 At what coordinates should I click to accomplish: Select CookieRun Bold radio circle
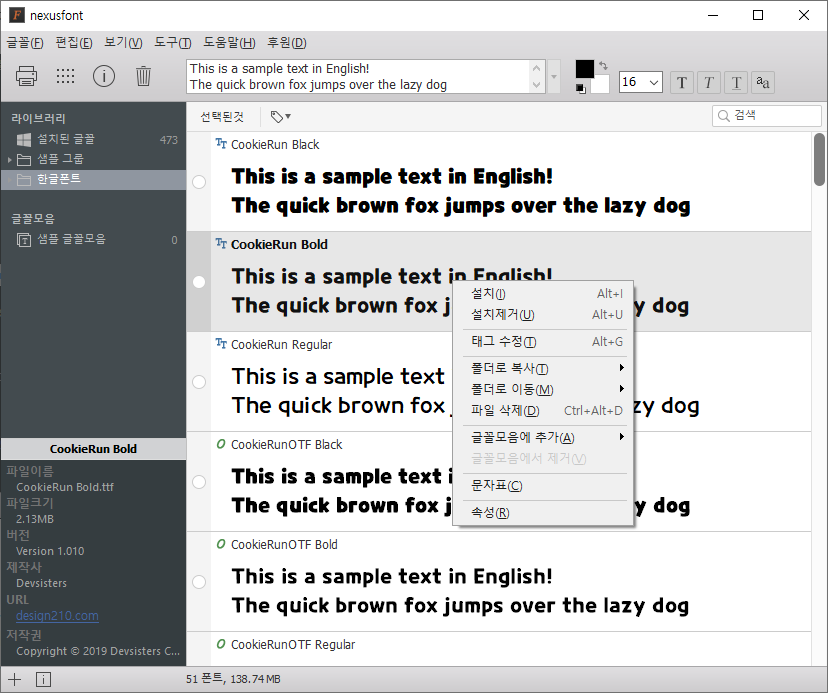click(x=199, y=282)
